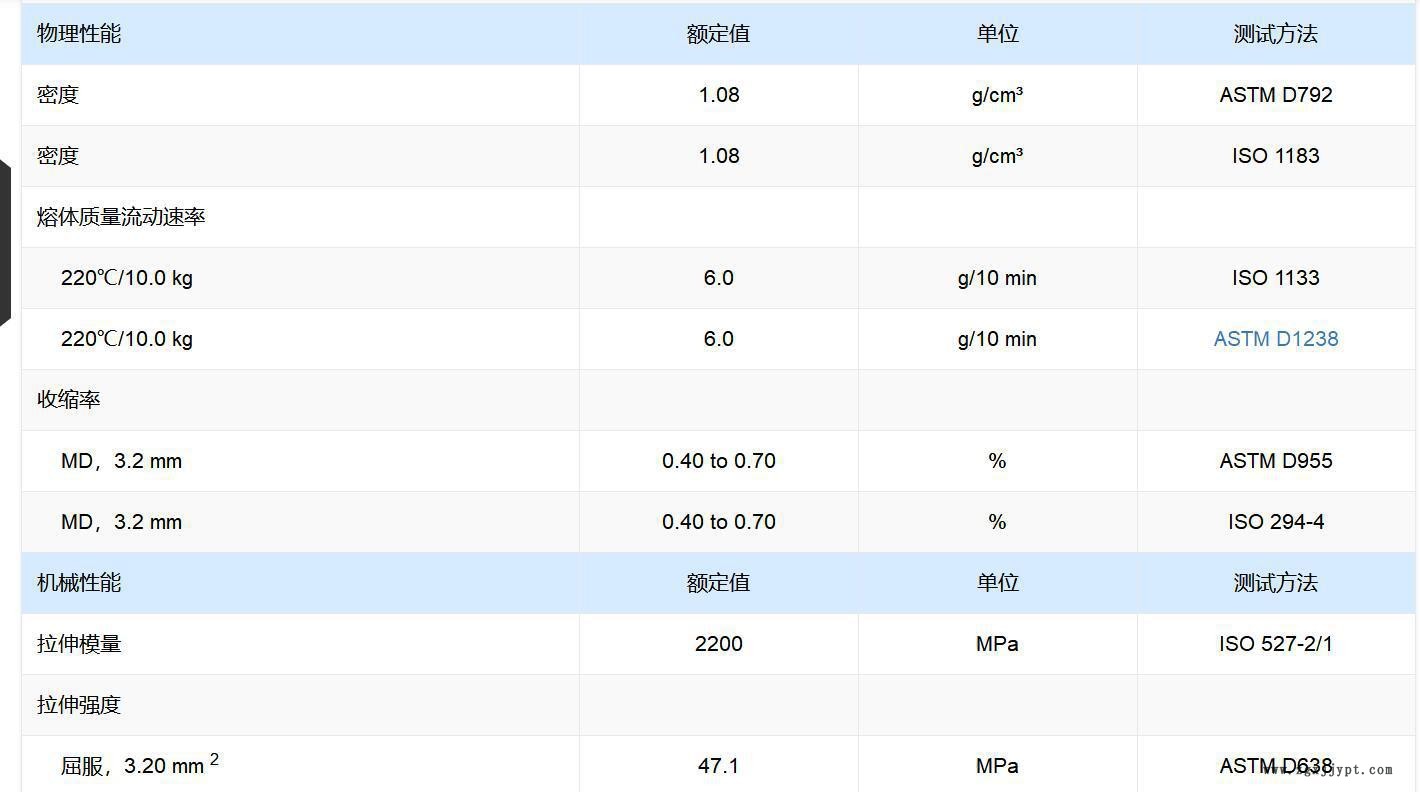Select the 机械性能 section header text
The width and height of the screenshot is (1420, 792).
[x=79, y=583]
